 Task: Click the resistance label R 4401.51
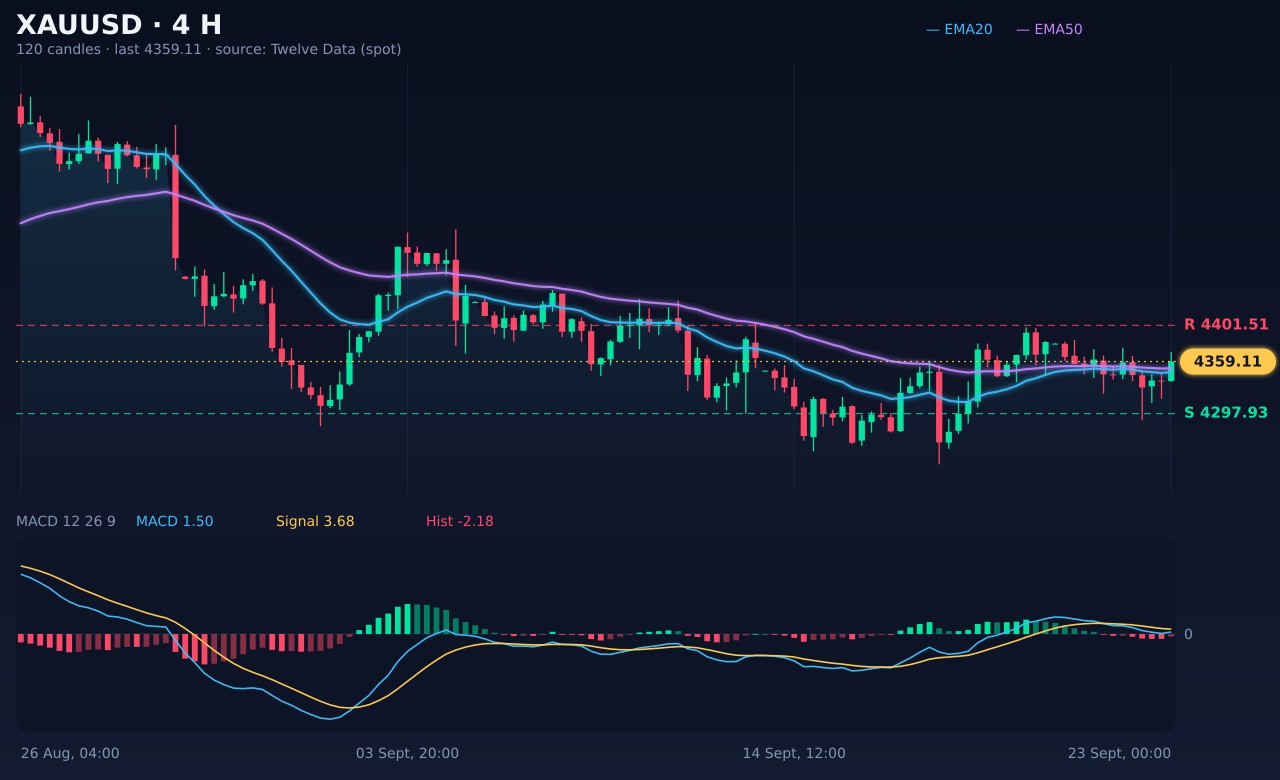point(1226,324)
